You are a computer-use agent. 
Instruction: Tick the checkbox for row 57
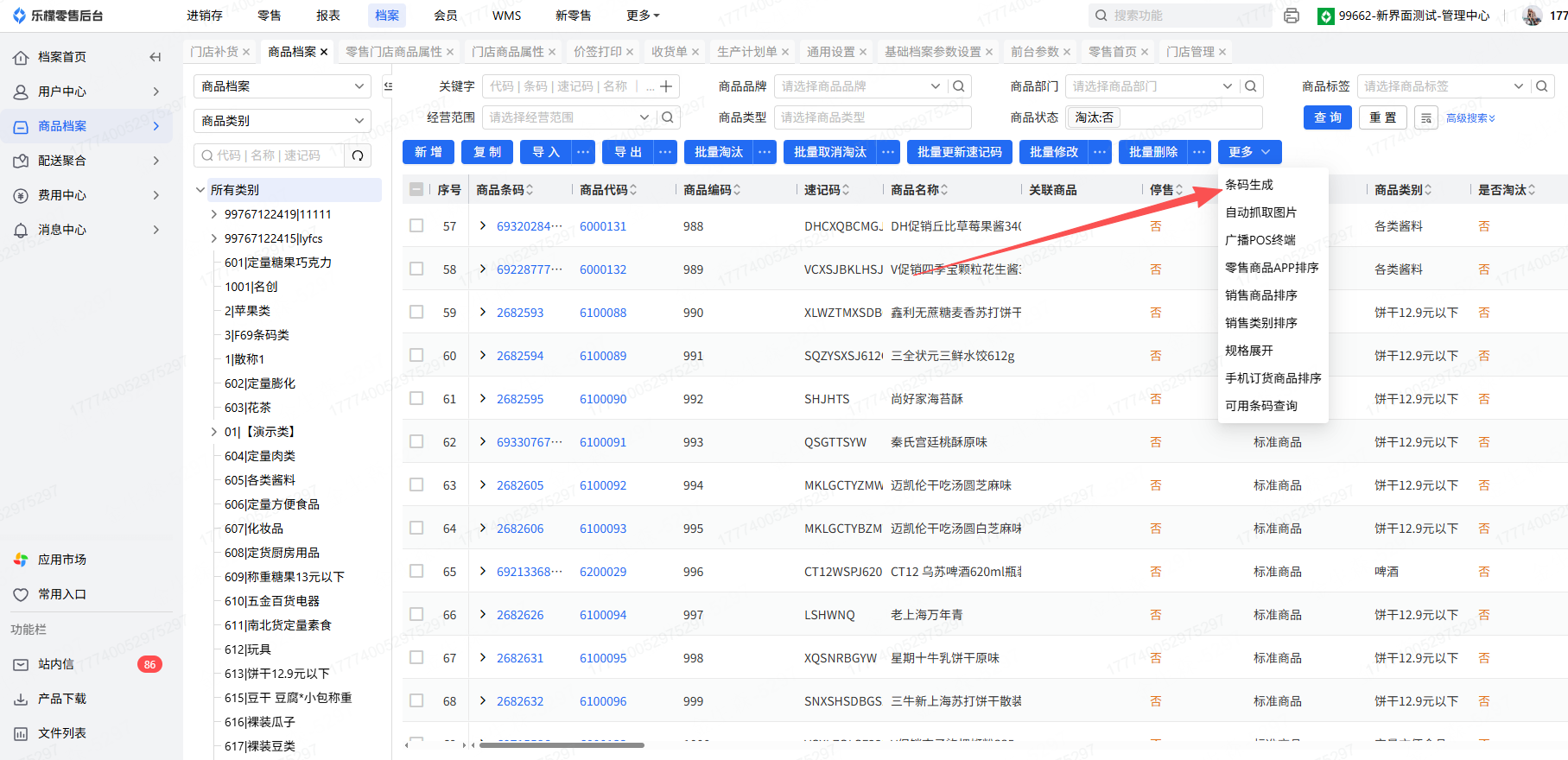pos(416,226)
